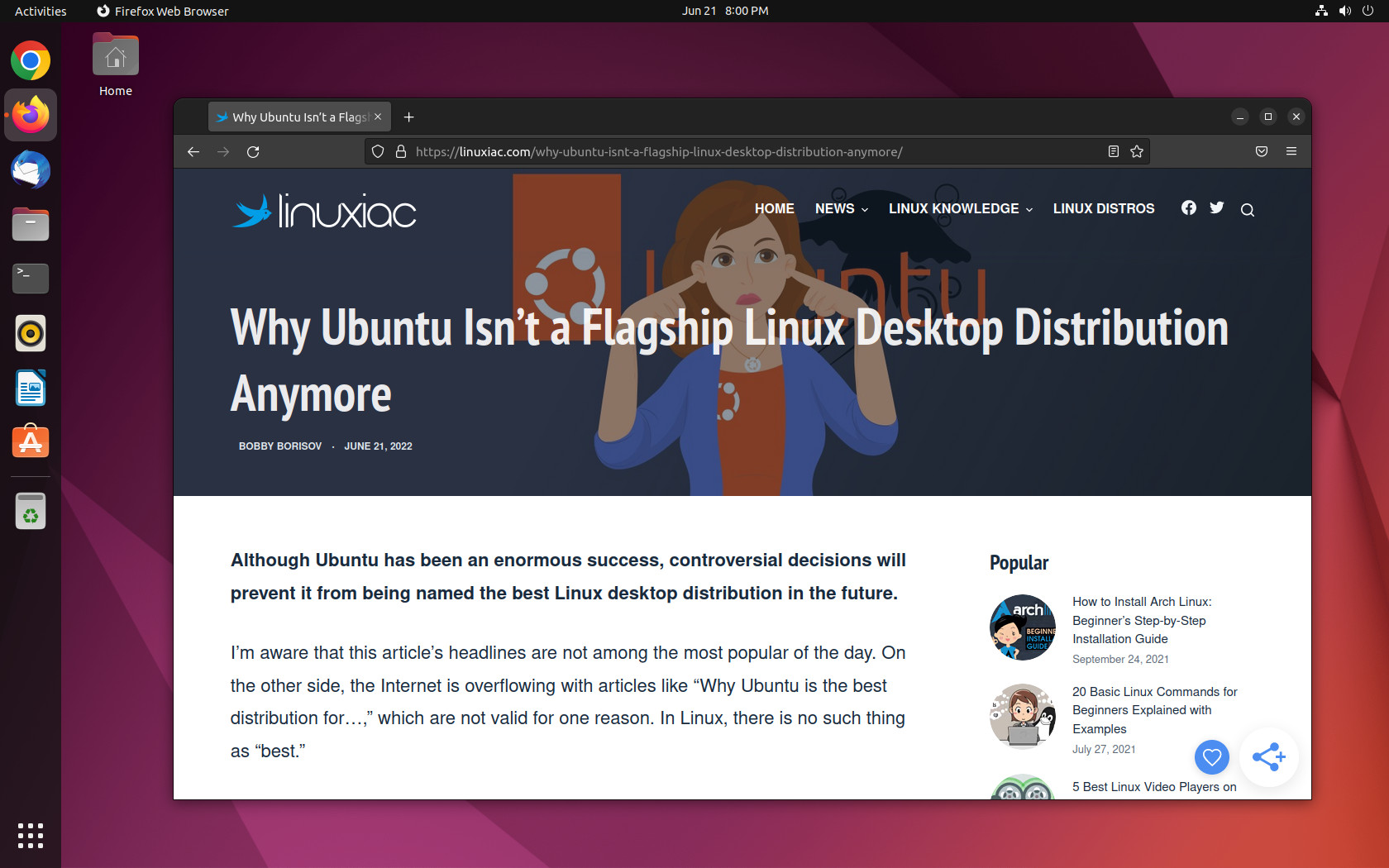Click the 'Popular' sidebar heading
1389x868 pixels.
click(x=1019, y=563)
